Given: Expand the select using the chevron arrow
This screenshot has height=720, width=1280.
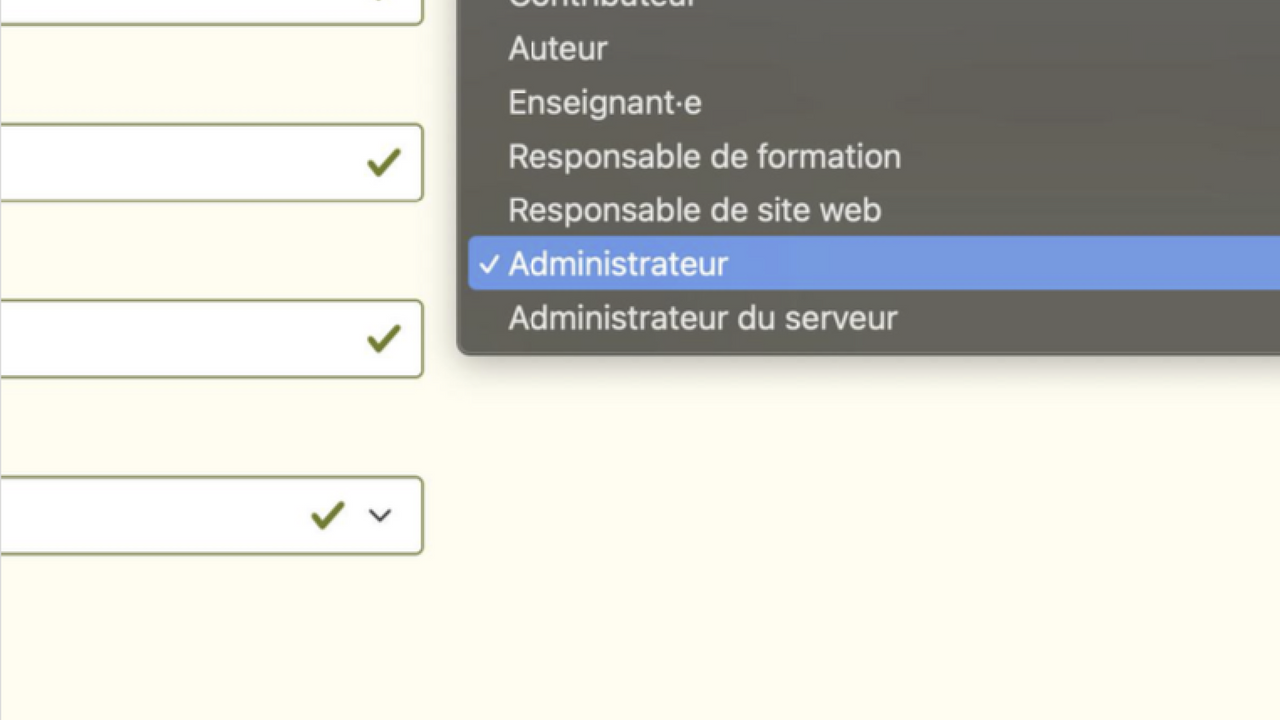Looking at the screenshot, I should (380, 515).
